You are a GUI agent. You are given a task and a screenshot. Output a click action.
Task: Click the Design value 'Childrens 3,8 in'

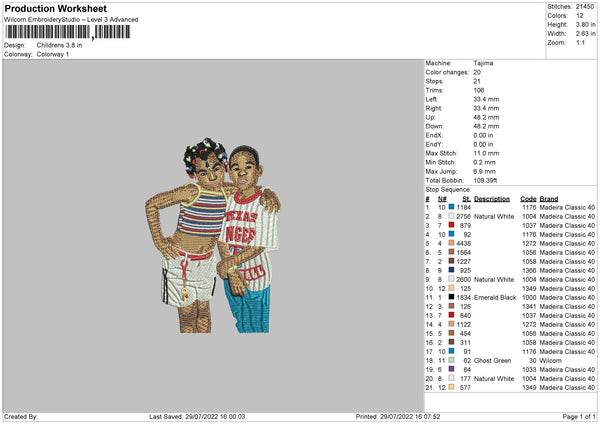[59, 45]
